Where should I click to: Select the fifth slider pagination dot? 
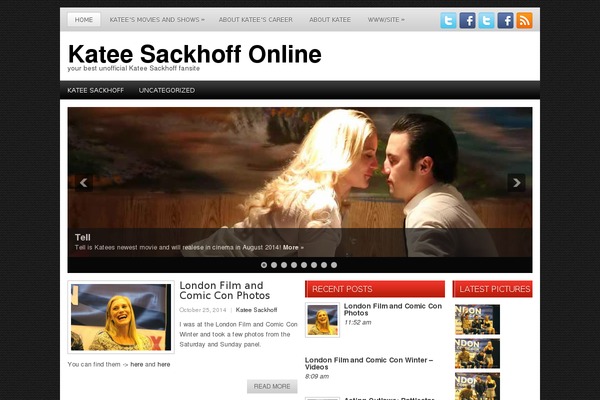tap(304, 265)
